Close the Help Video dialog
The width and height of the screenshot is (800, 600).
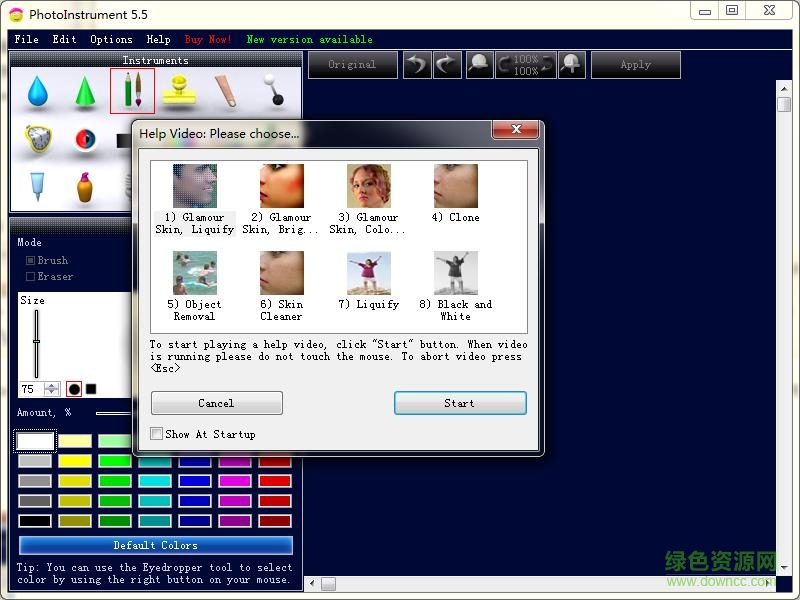pyautogui.click(x=515, y=129)
